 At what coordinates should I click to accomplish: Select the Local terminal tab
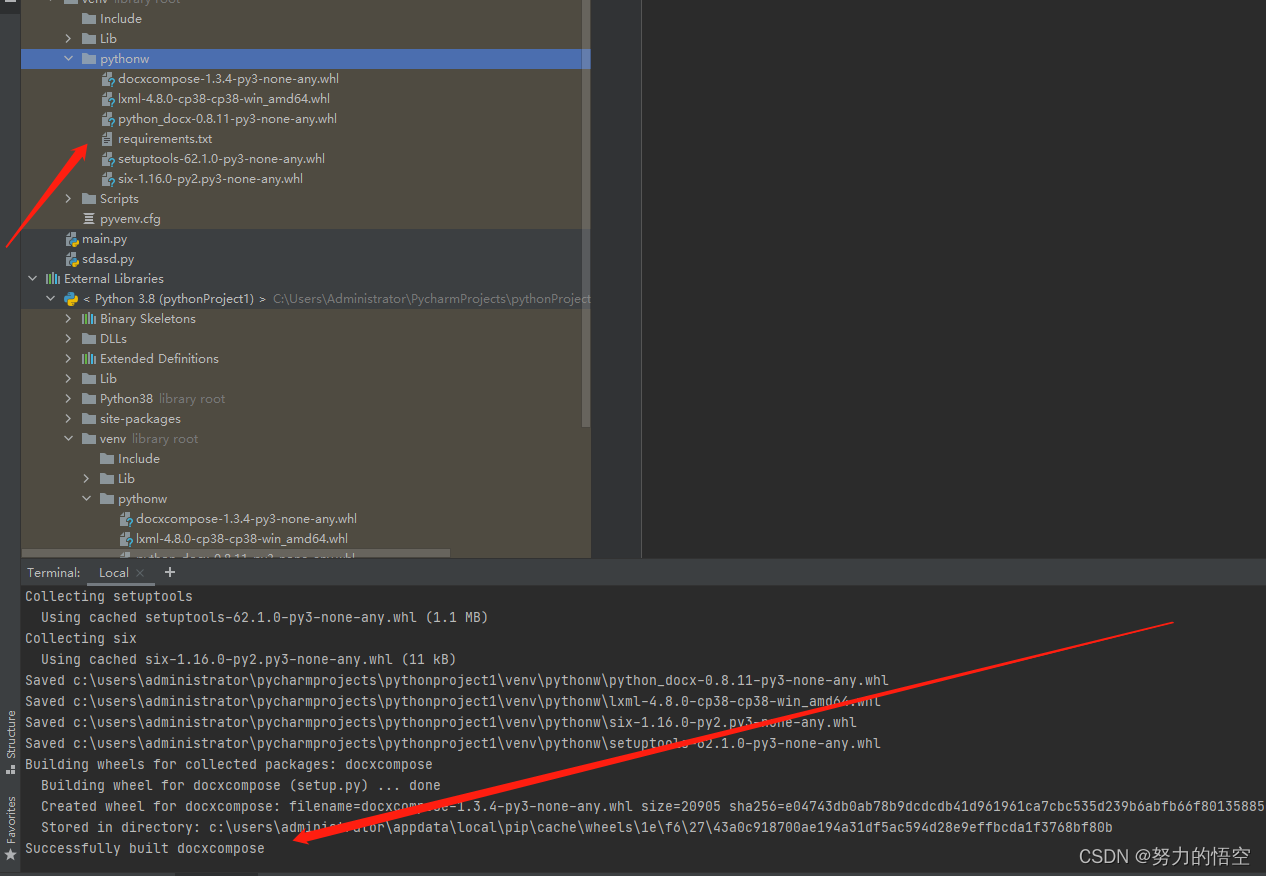coord(113,572)
